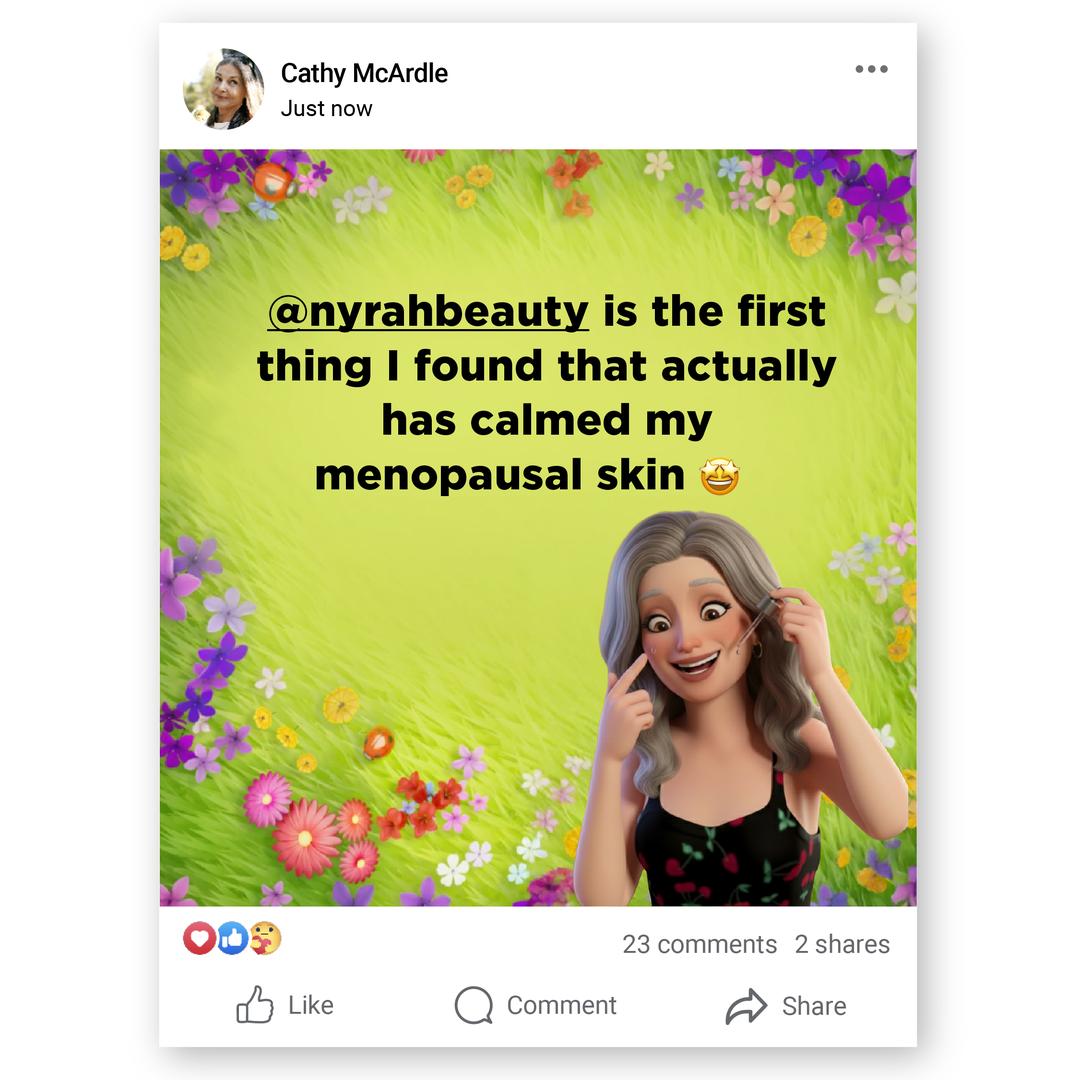
Task: Click the arrow Share icon
Action: pos(746,1006)
